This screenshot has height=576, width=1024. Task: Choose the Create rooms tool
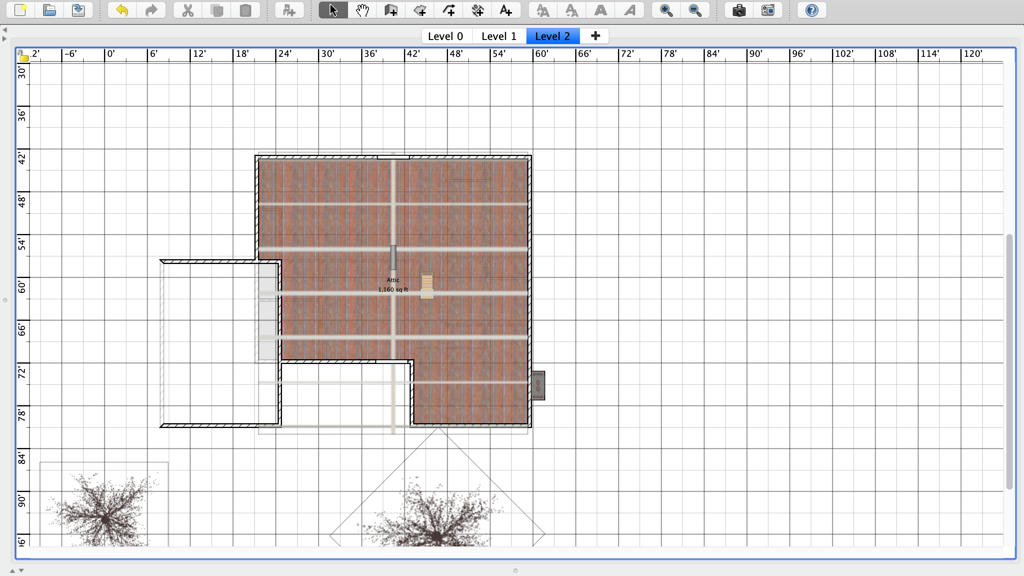coord(420,10)
